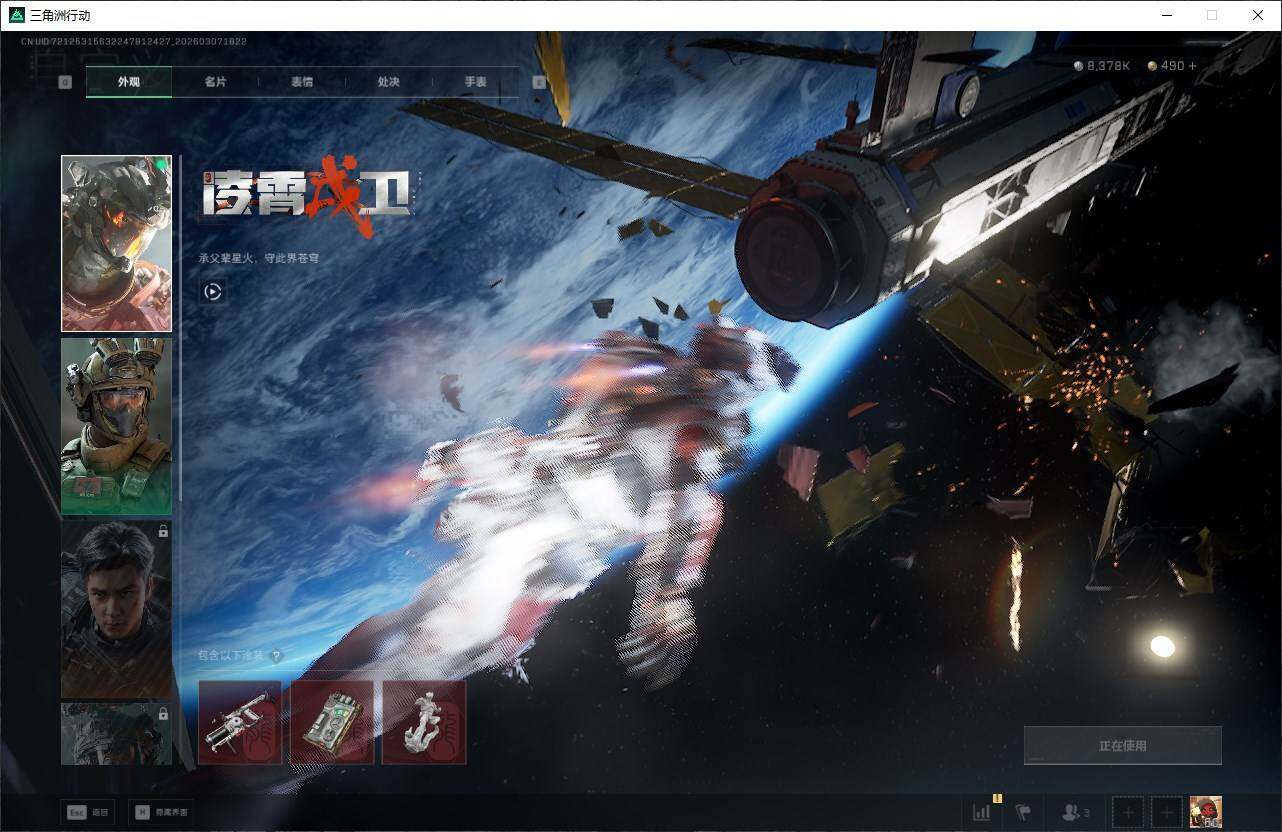The width and height of the screenshot is (1282, 832).
Task: Switch to the 外观 tab
Action: (129, 82)
